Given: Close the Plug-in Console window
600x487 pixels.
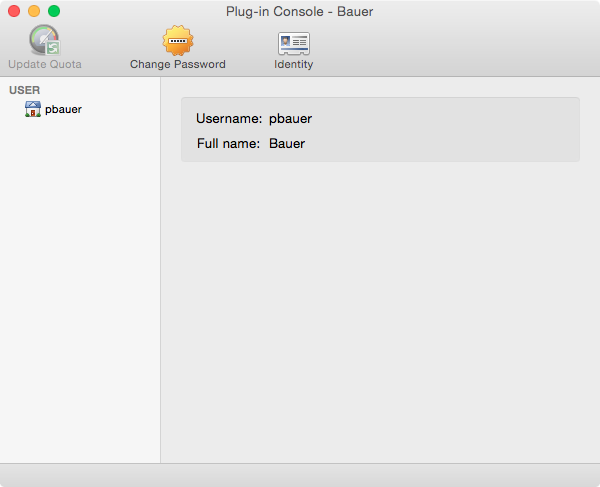Looking at the screenshot, I should (x=14, y=11).
